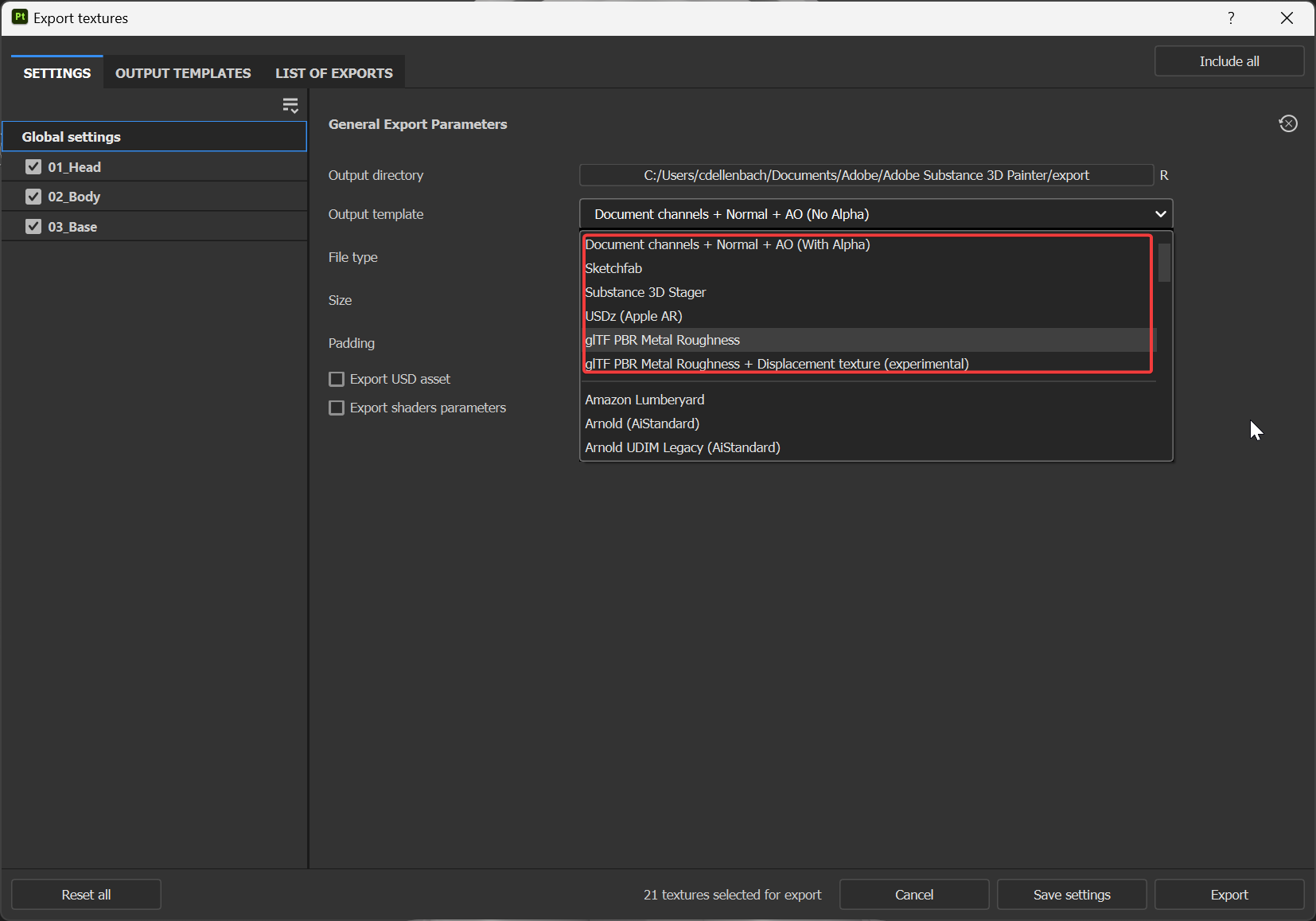This screenshot has height=921, width=1316.
Task: Collapse the Output template dropdown
Action: click(x=1159, y=213)
